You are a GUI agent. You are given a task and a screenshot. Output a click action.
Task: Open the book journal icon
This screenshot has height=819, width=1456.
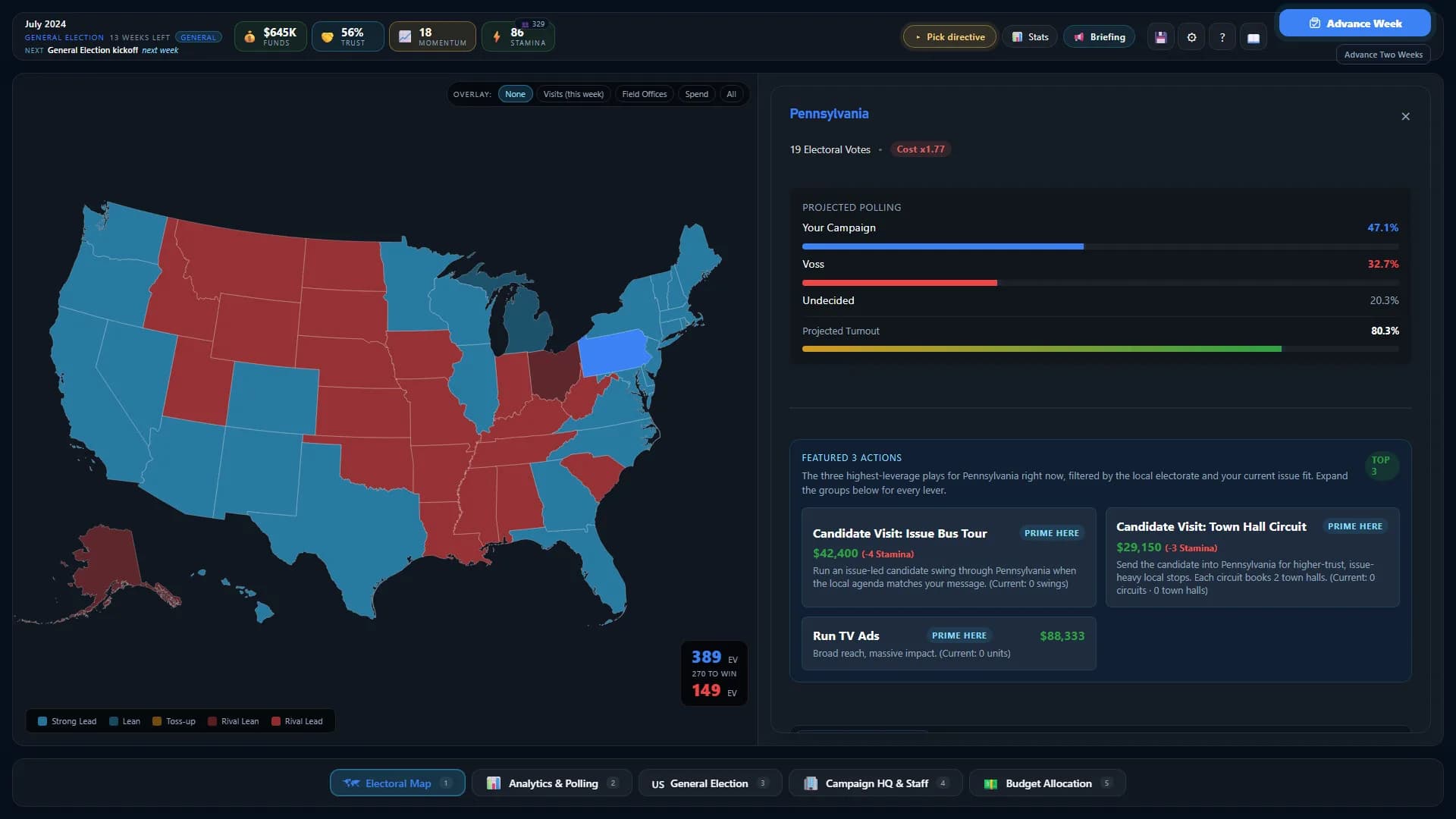(x=1254, y=37)
